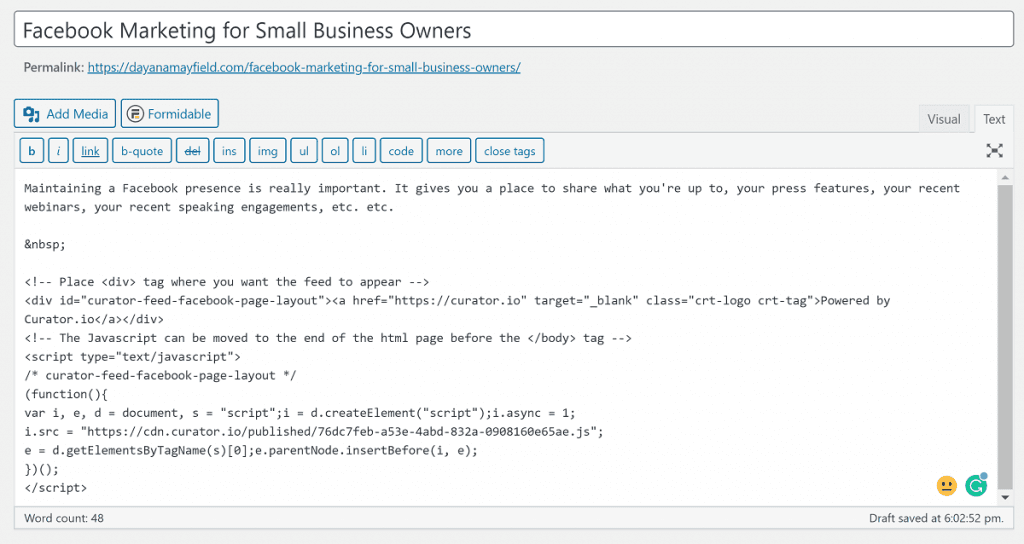Screen dimensions: 1024x544
Task: Switch to the Visual editor tab
Action: pos(944,119)
